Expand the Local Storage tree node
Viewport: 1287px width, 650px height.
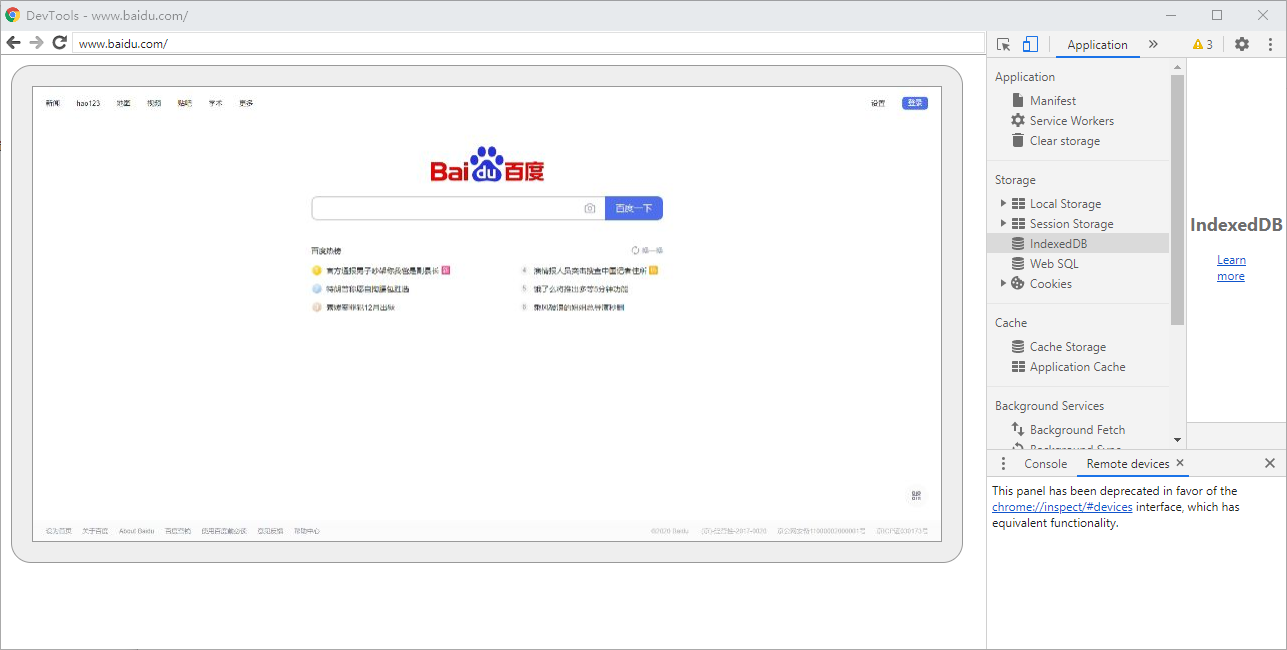(1003, 203)
